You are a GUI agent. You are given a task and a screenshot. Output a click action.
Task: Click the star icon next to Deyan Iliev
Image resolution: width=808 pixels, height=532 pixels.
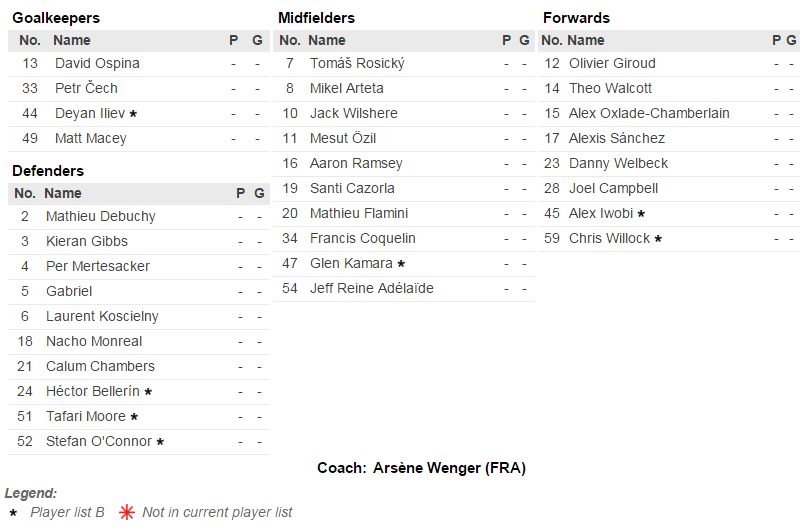point(133,114)
